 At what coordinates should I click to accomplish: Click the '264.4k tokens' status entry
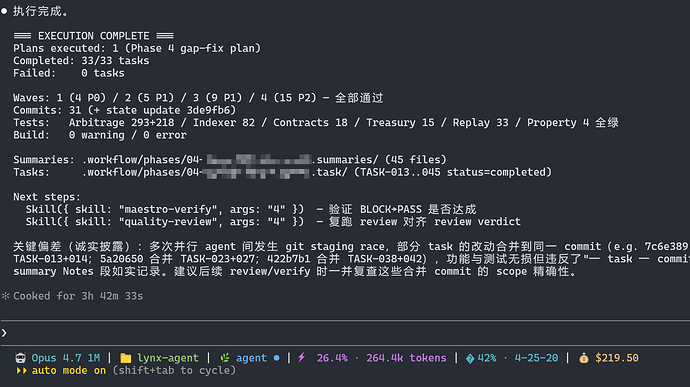406,358
